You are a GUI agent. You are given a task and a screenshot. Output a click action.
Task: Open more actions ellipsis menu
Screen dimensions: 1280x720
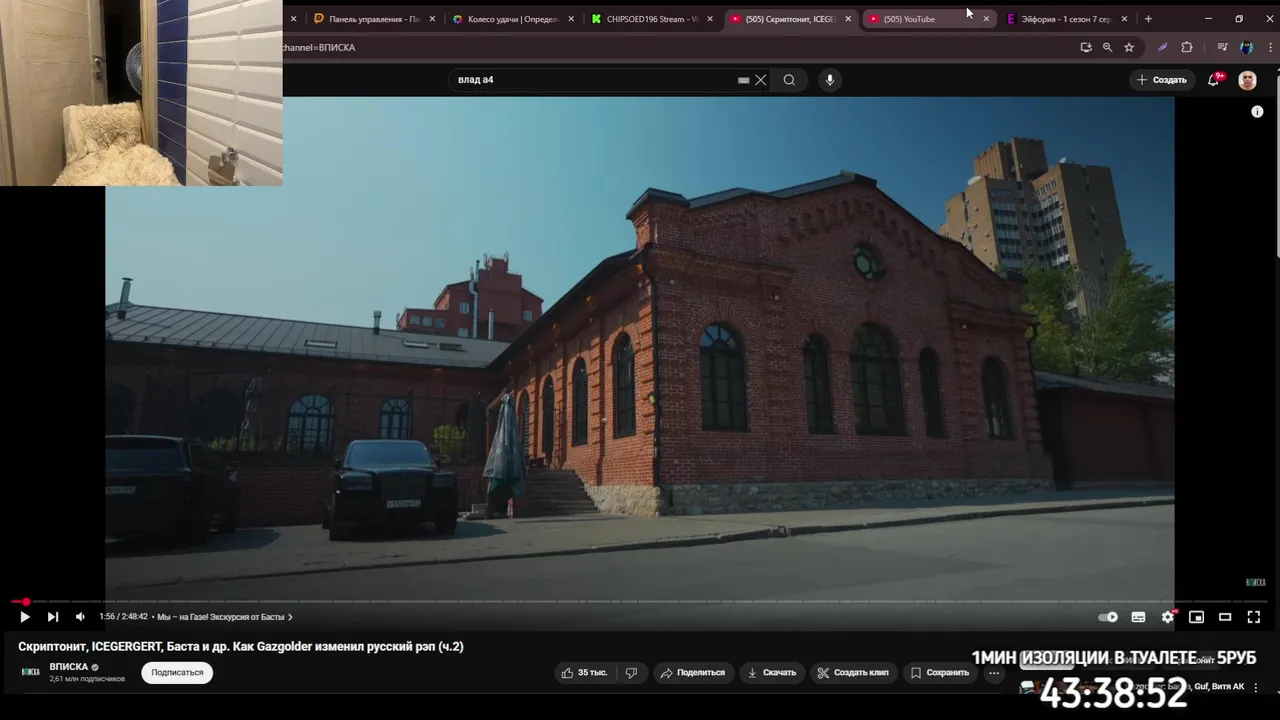[993, 673]
